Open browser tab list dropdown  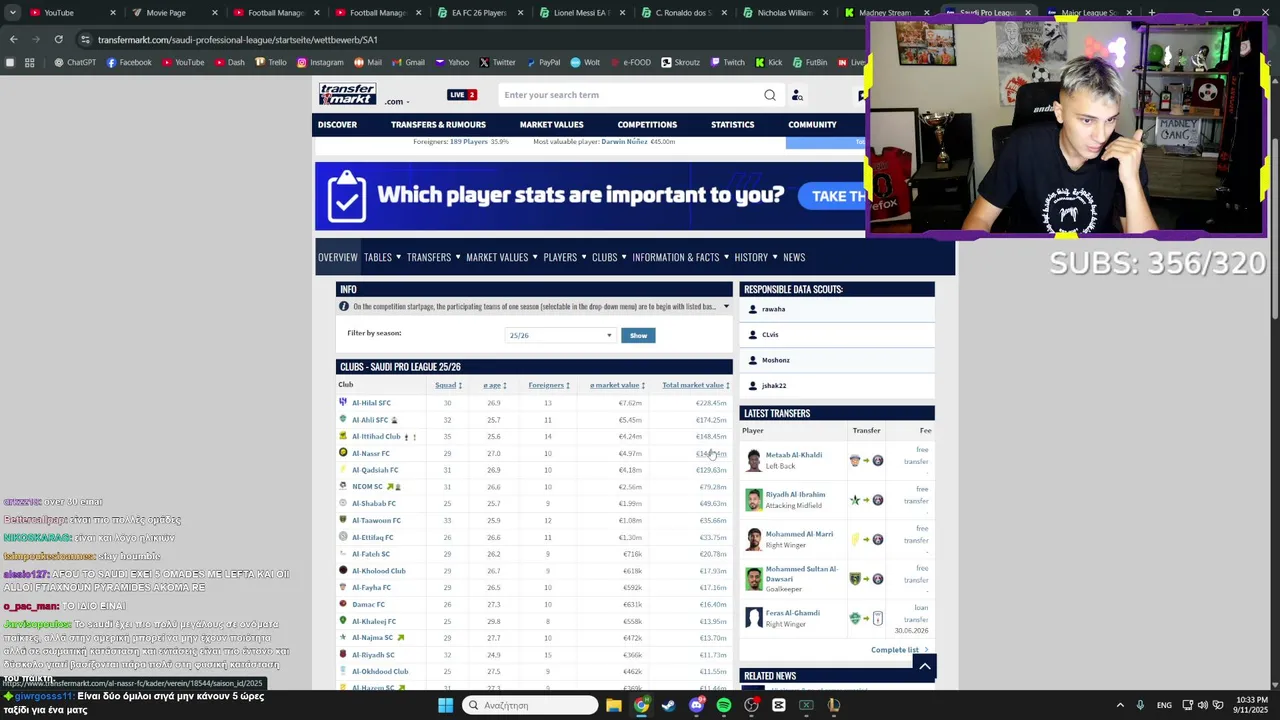click(x=12, y=13)
